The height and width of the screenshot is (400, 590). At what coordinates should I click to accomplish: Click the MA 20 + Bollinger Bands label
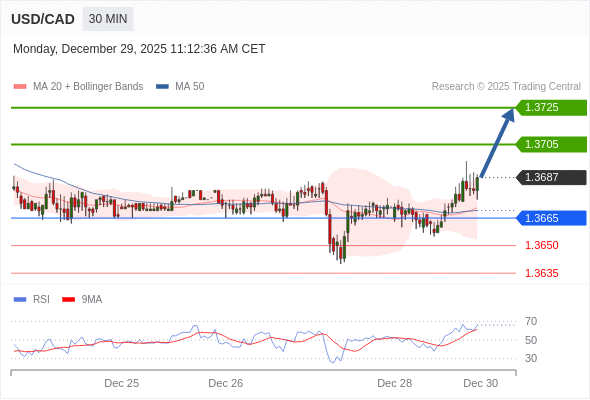[x=88, y=87]
